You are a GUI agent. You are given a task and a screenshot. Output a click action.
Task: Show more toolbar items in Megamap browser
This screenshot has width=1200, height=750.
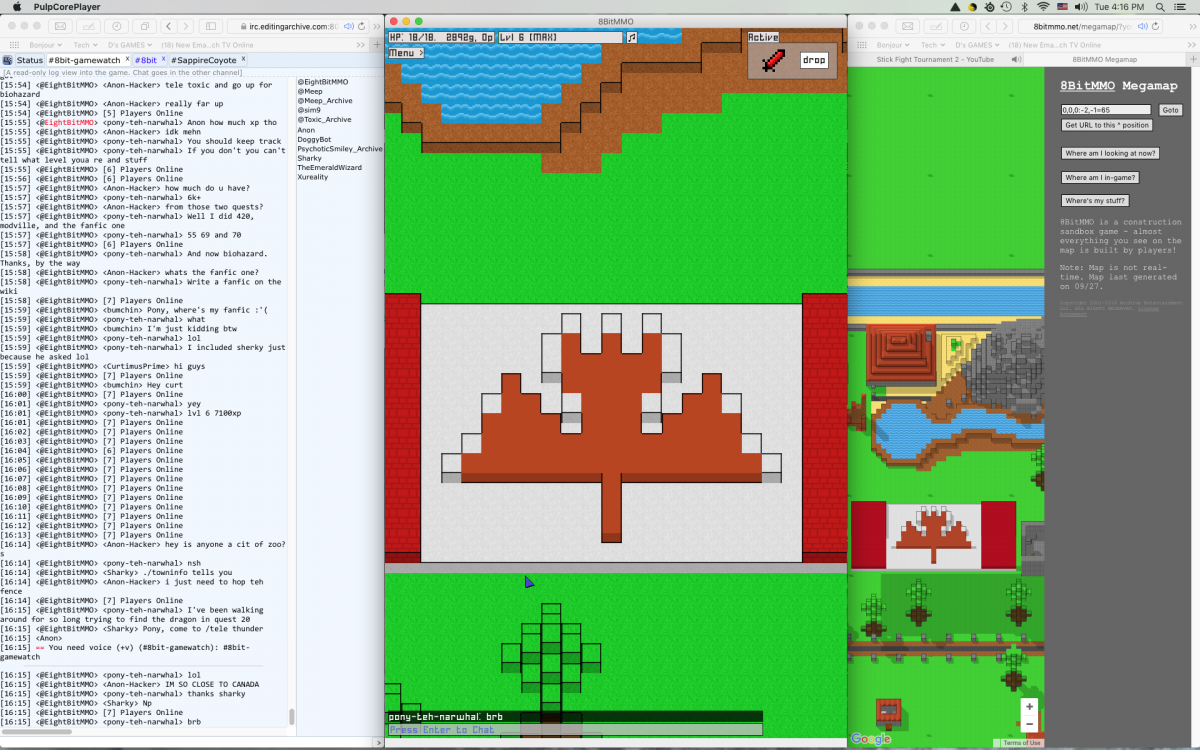[1191, 26]
